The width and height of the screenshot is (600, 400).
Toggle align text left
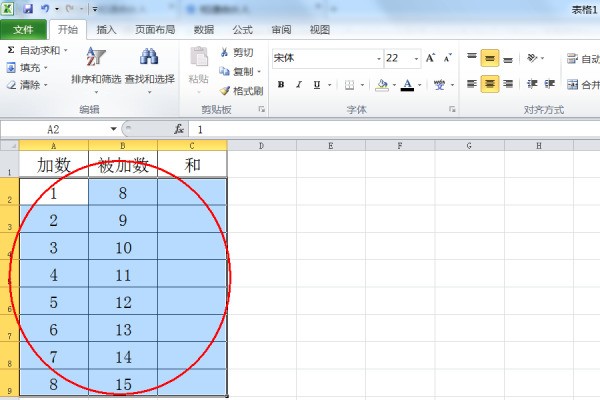(472, 84)
